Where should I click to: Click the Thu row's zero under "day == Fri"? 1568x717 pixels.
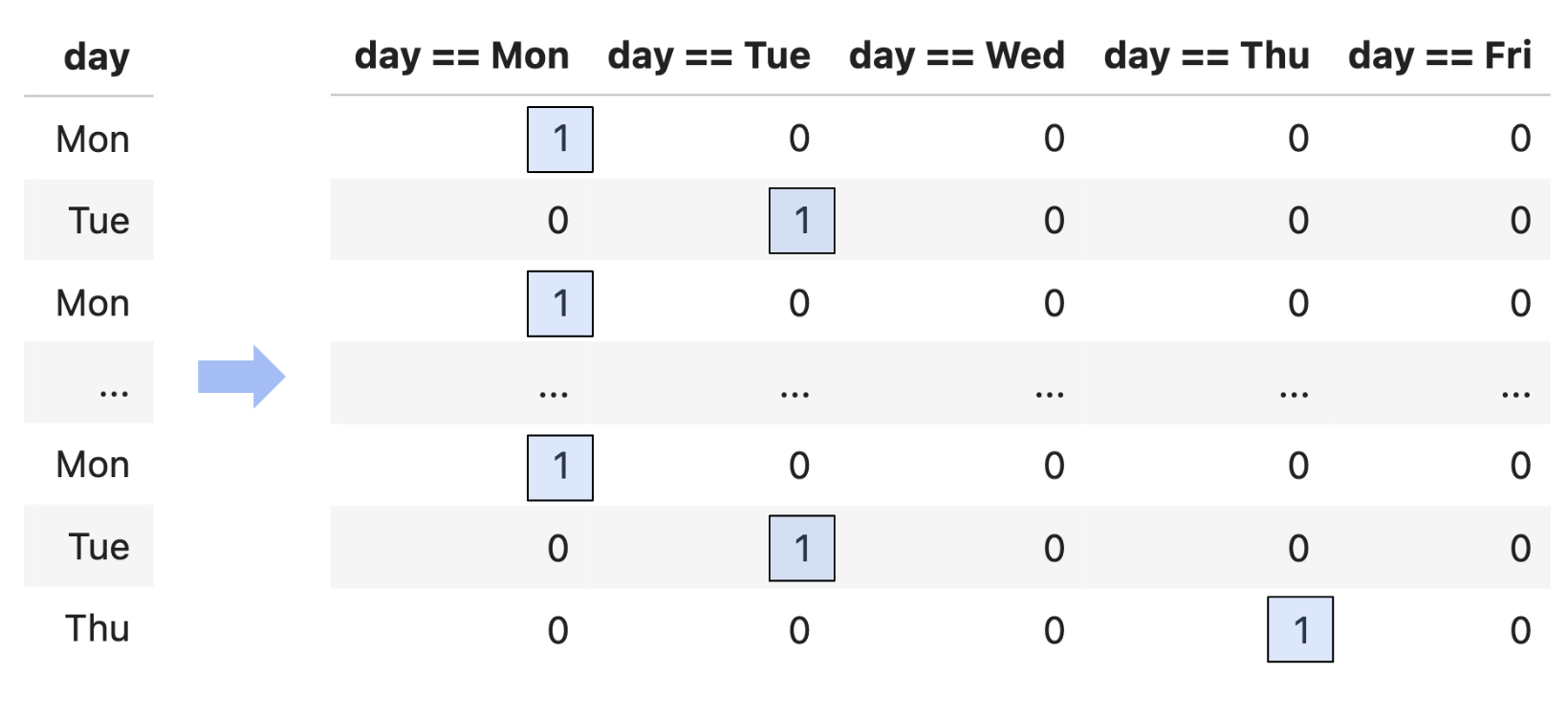coord(1520,631)
